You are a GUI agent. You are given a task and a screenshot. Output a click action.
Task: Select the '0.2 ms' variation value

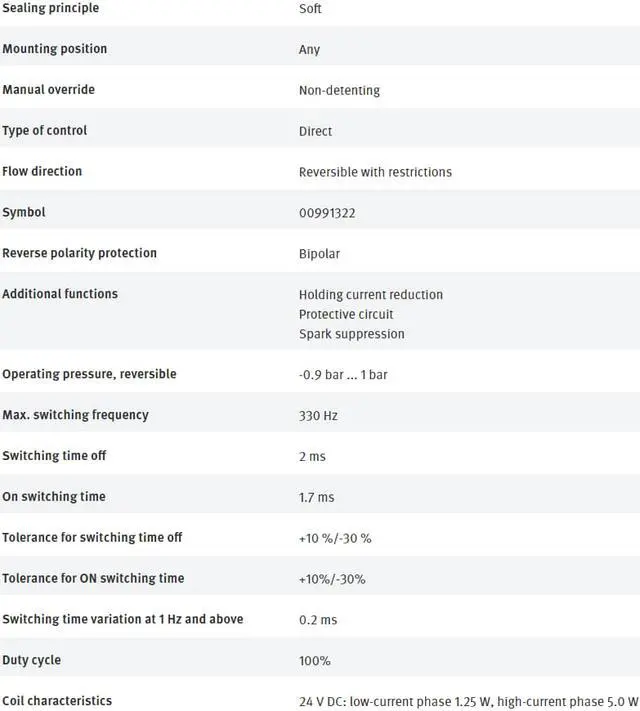point(316,620)
